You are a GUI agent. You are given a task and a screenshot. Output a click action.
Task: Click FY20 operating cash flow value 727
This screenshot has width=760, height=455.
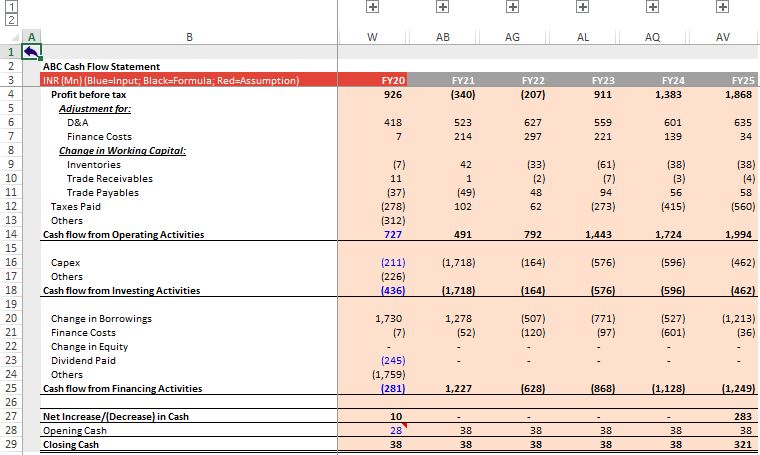tap(372, 235)
